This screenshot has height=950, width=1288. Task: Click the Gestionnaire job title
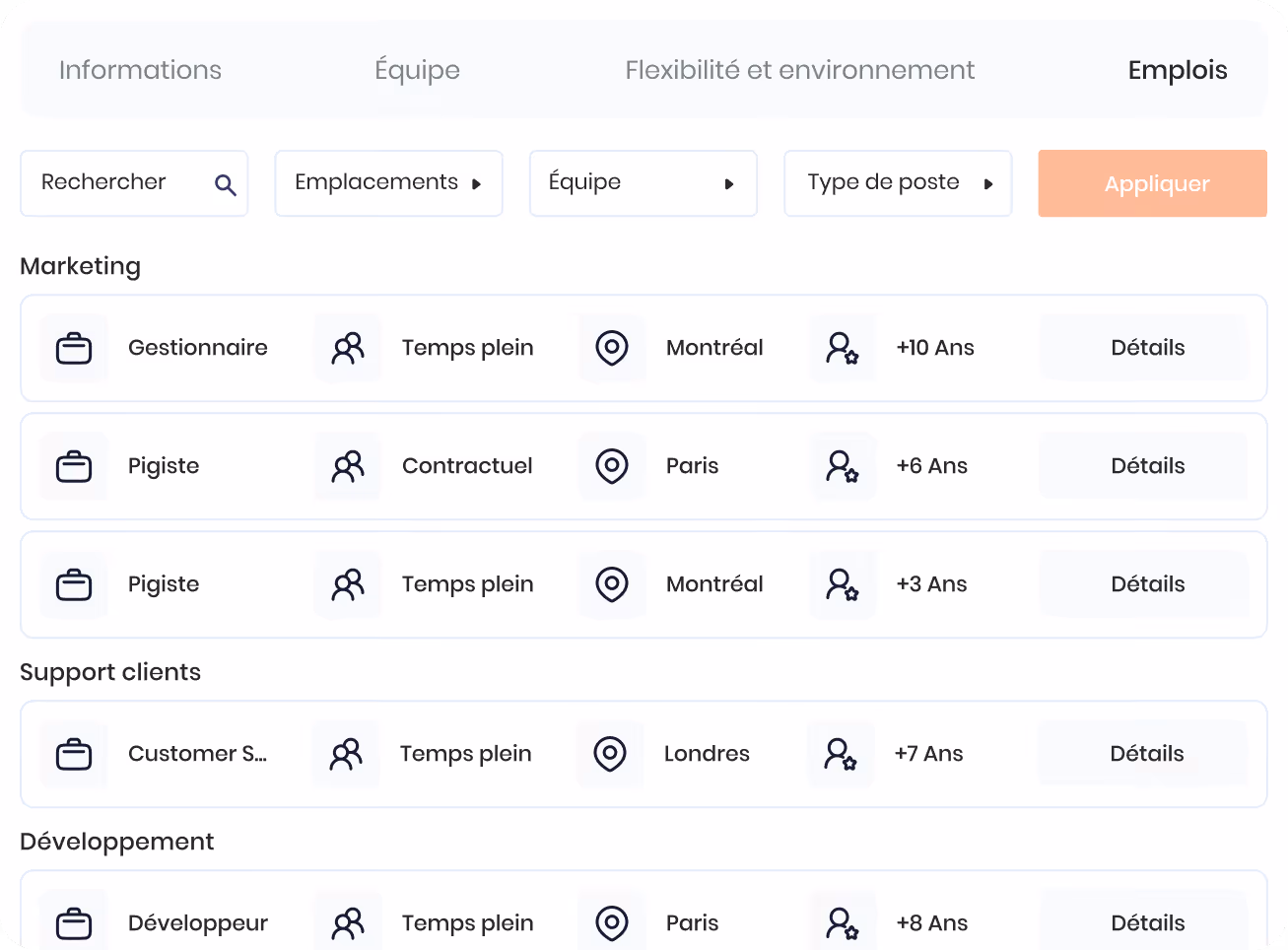pyautogui.click(x=198, y=347)
